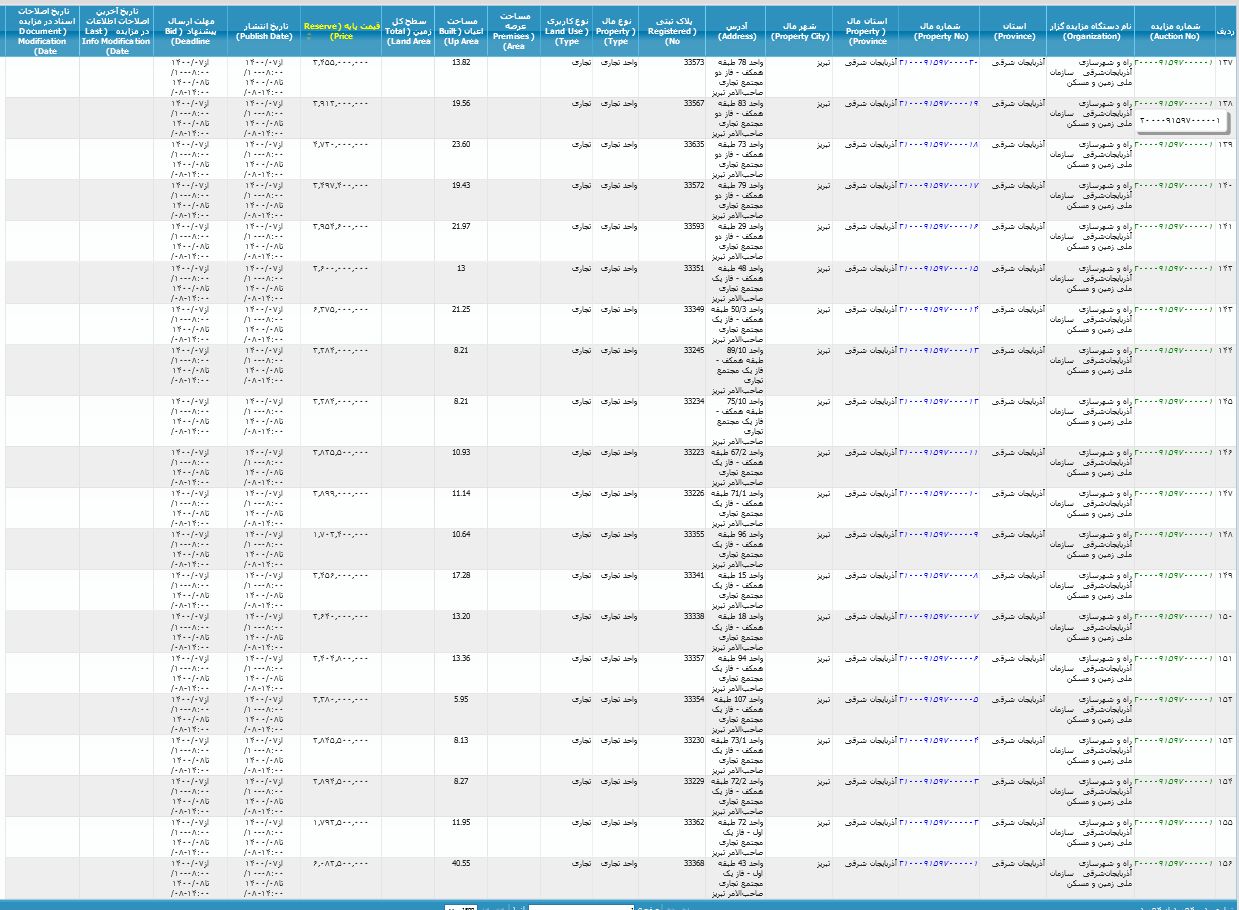Open property number link for plate 33567
Screen dimensions: 1239x910
click(939, 103)
